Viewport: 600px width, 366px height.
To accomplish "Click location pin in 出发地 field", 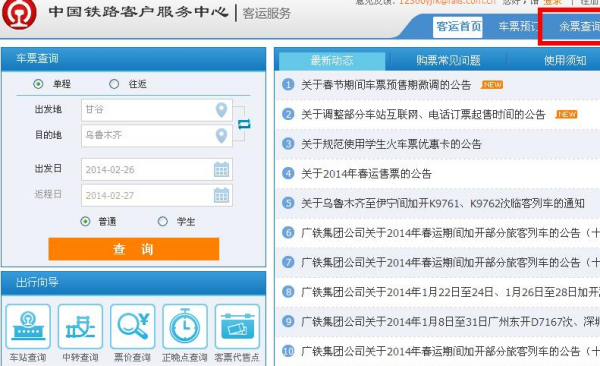I will pos(222,110).
